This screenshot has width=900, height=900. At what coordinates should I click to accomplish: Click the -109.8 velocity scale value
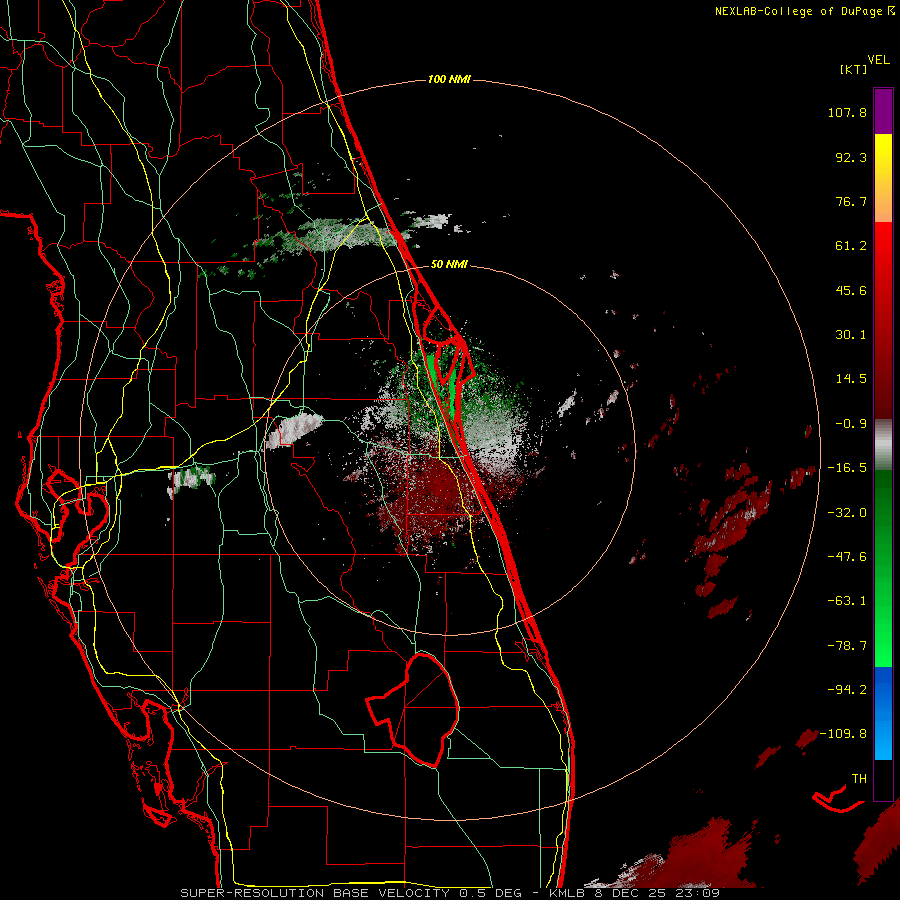(843, 734)
